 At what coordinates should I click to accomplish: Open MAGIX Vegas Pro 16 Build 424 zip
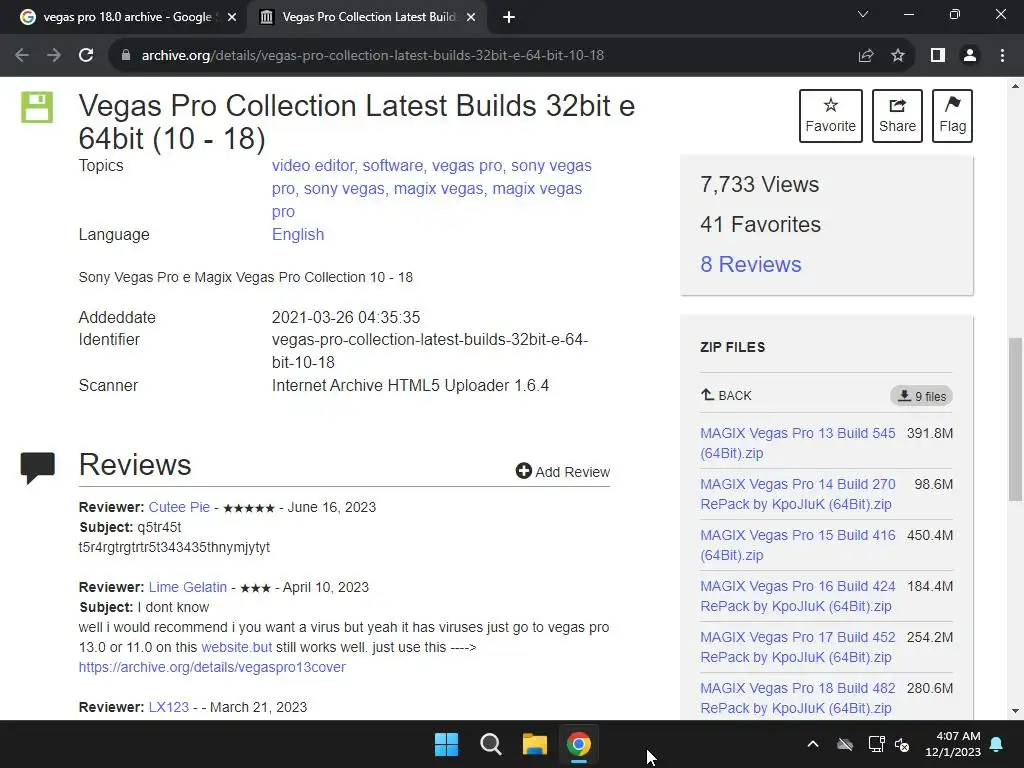(797, 596)
